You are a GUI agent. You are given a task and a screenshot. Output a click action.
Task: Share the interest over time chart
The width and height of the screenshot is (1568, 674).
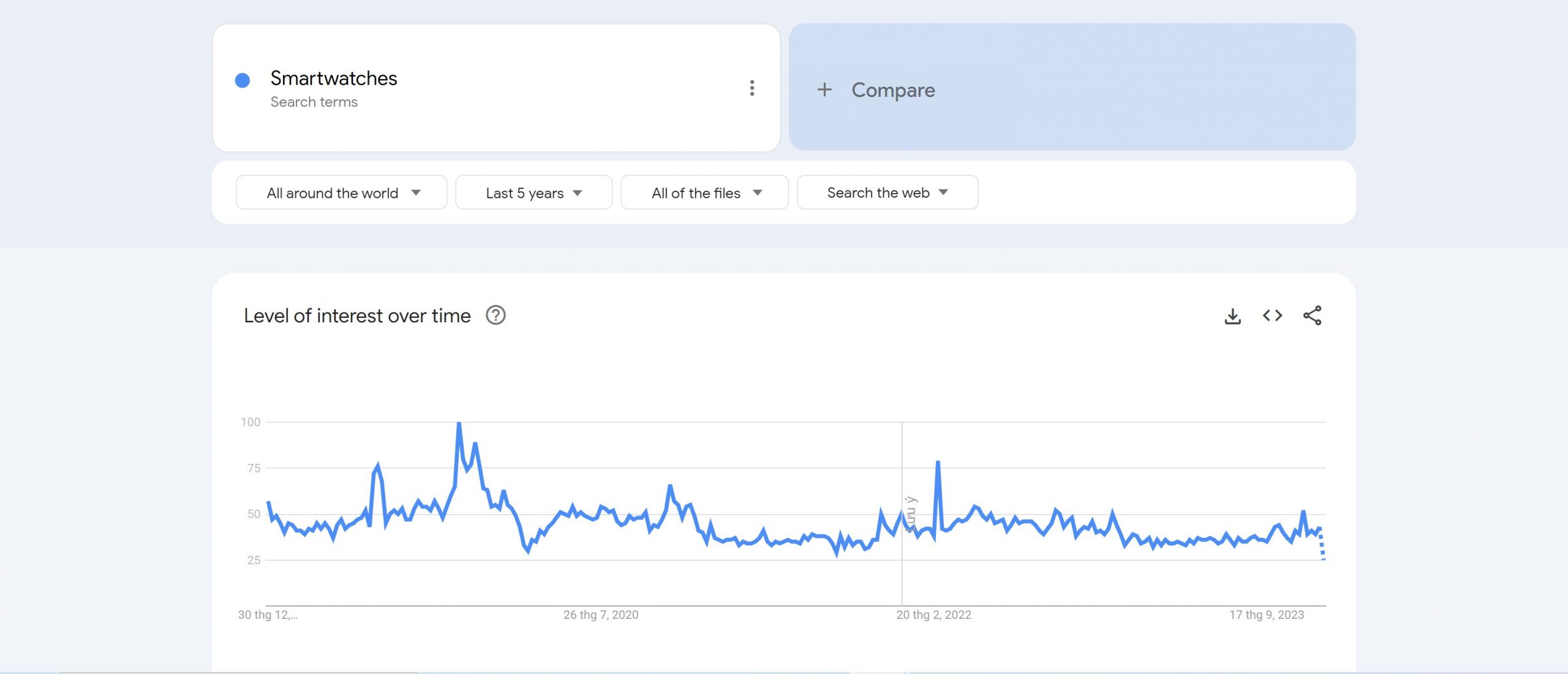[x=1312, y=316]
